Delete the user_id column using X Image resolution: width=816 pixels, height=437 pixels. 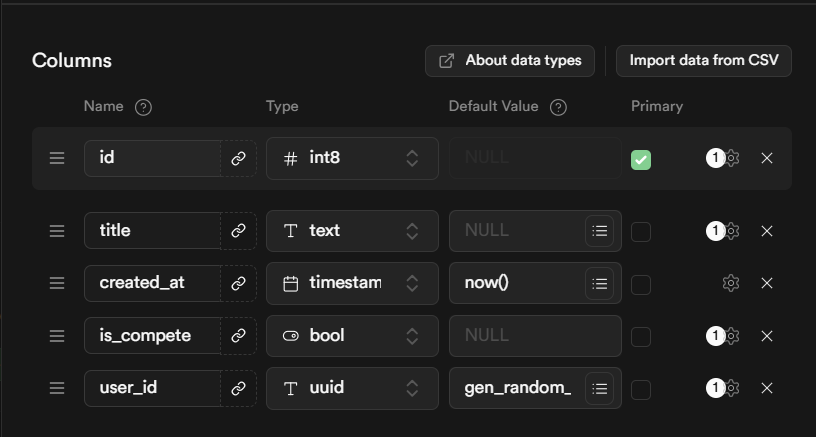(x=767, y=388)
